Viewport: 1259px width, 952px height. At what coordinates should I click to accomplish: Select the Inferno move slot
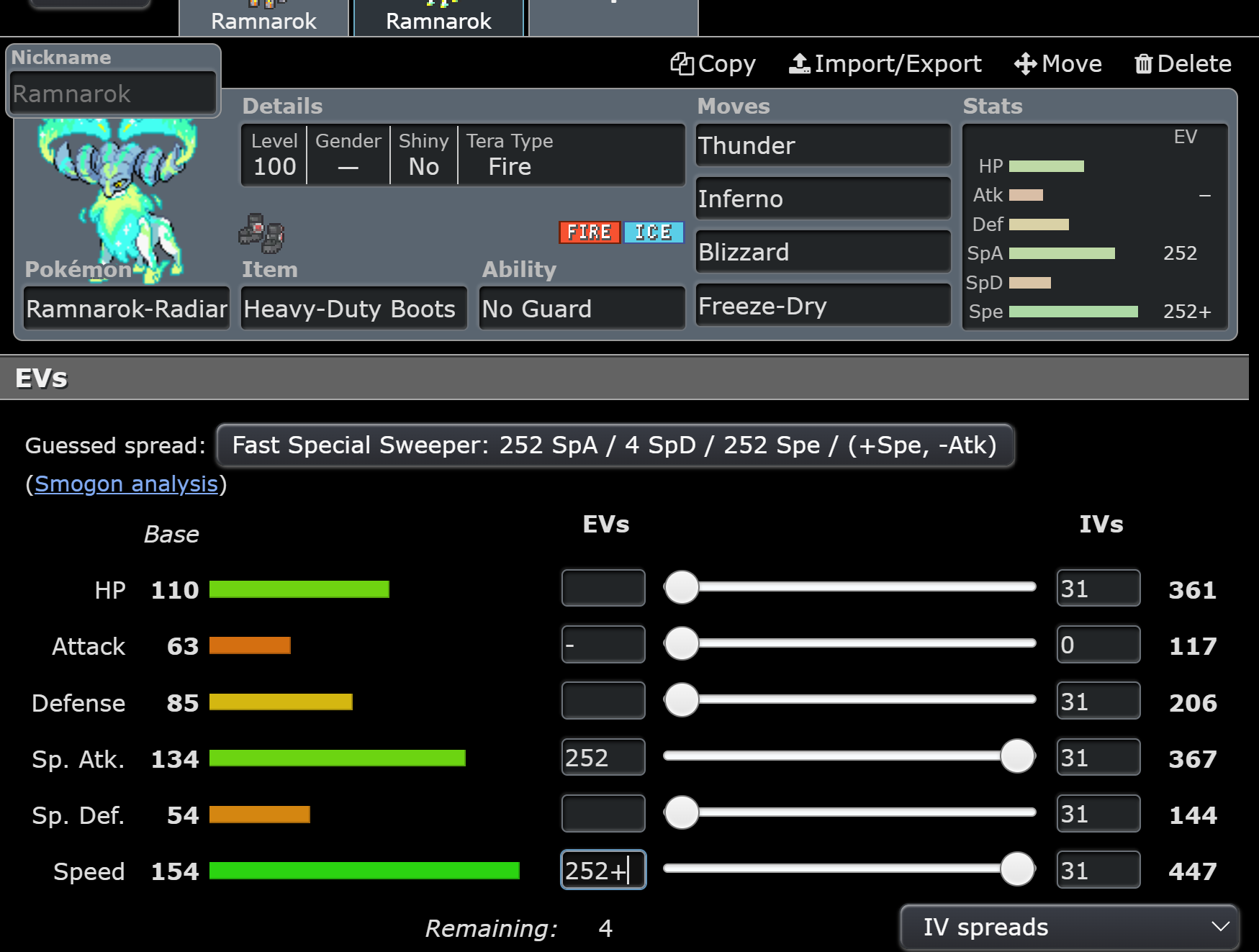click(x=823, y=199)
